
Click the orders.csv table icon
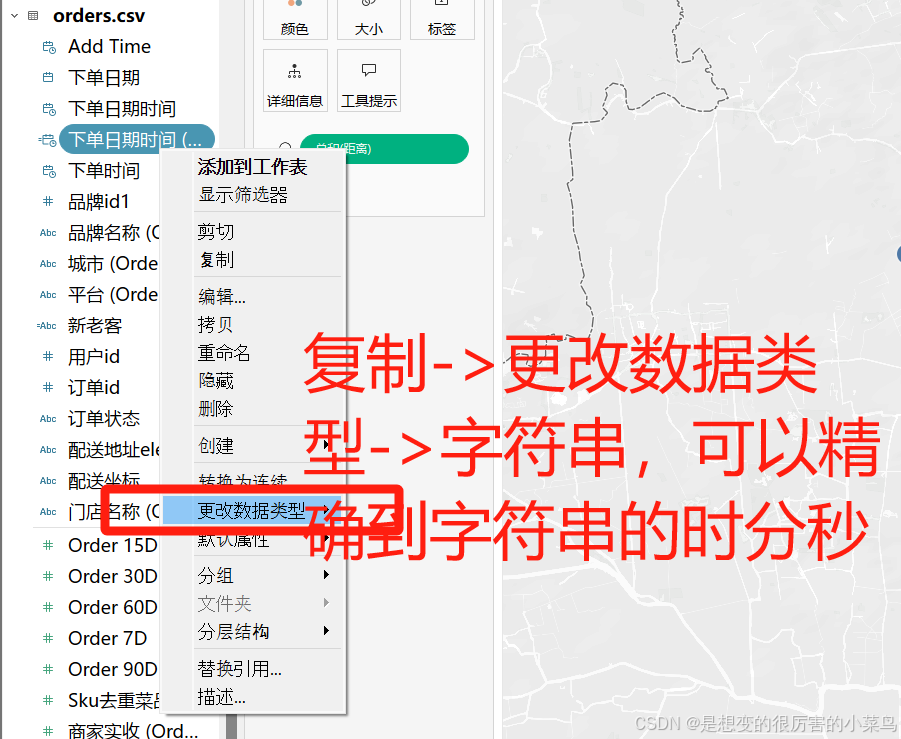point(33,16)
